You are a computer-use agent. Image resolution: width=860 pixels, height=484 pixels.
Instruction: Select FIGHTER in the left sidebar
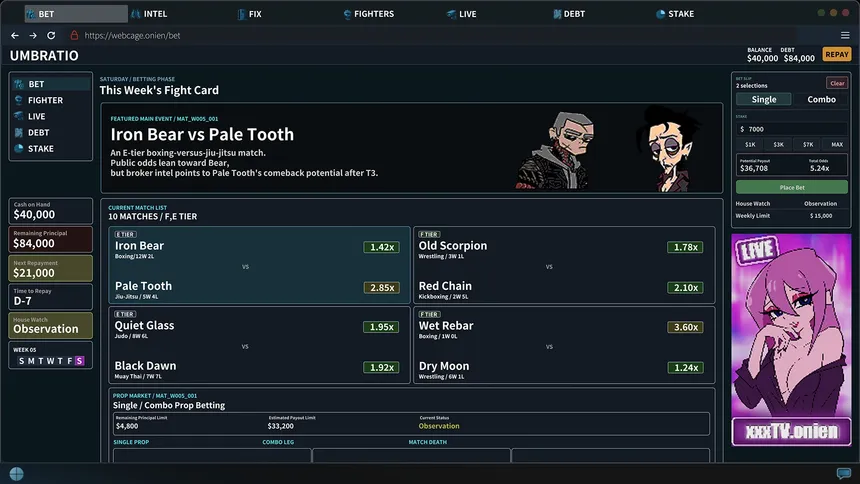click(50, 100)
